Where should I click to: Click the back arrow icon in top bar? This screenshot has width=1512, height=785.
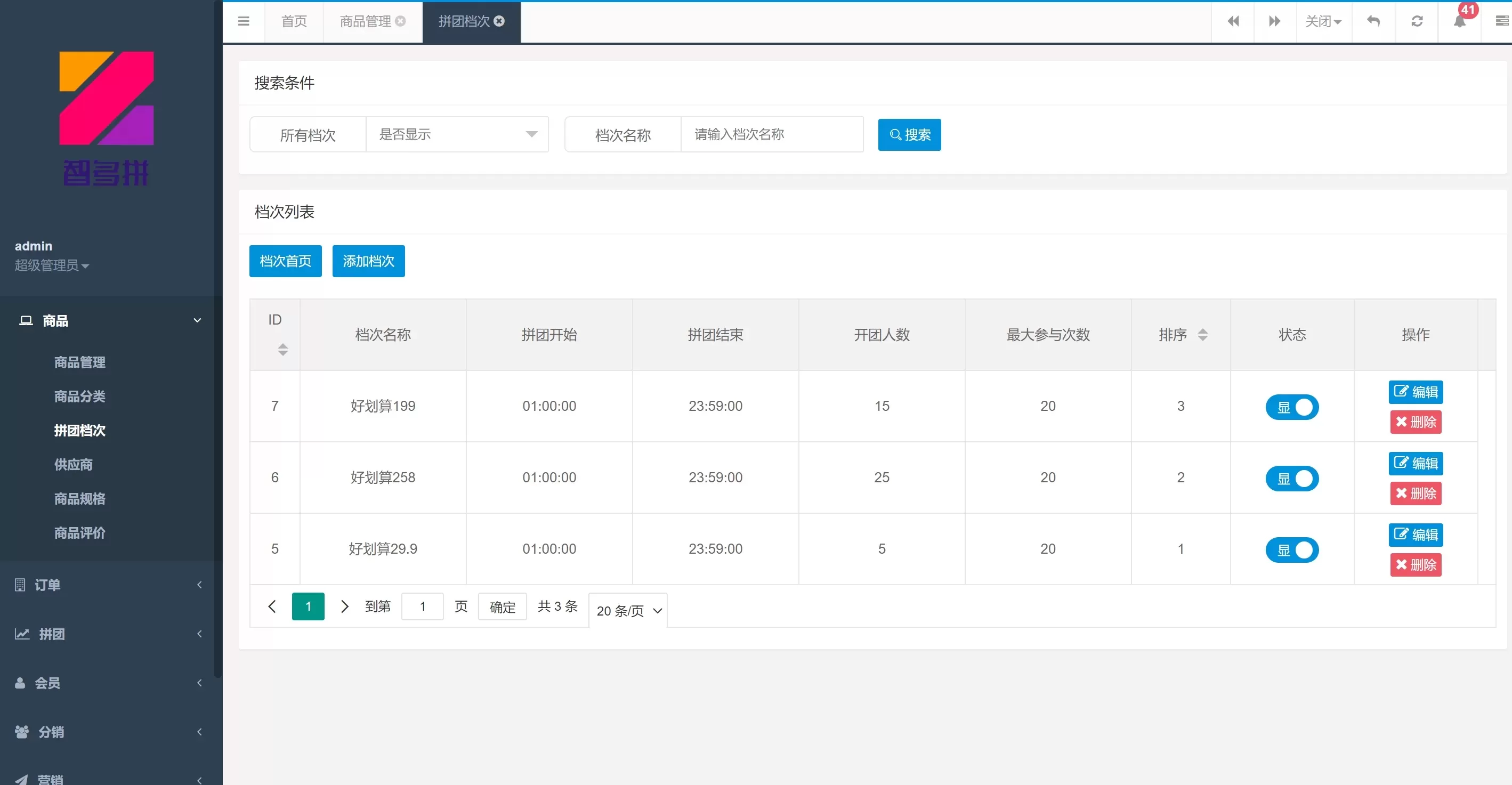coord(1373,22)
